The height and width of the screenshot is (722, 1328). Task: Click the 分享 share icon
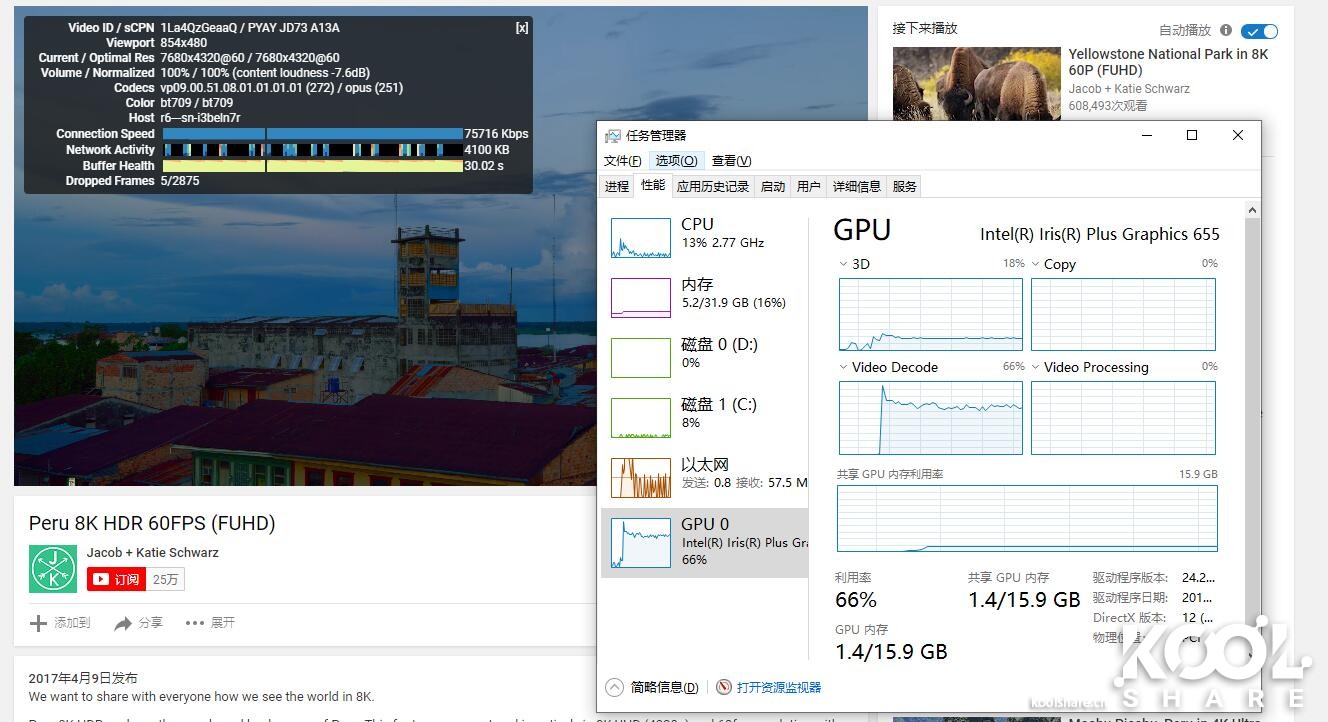122,622
